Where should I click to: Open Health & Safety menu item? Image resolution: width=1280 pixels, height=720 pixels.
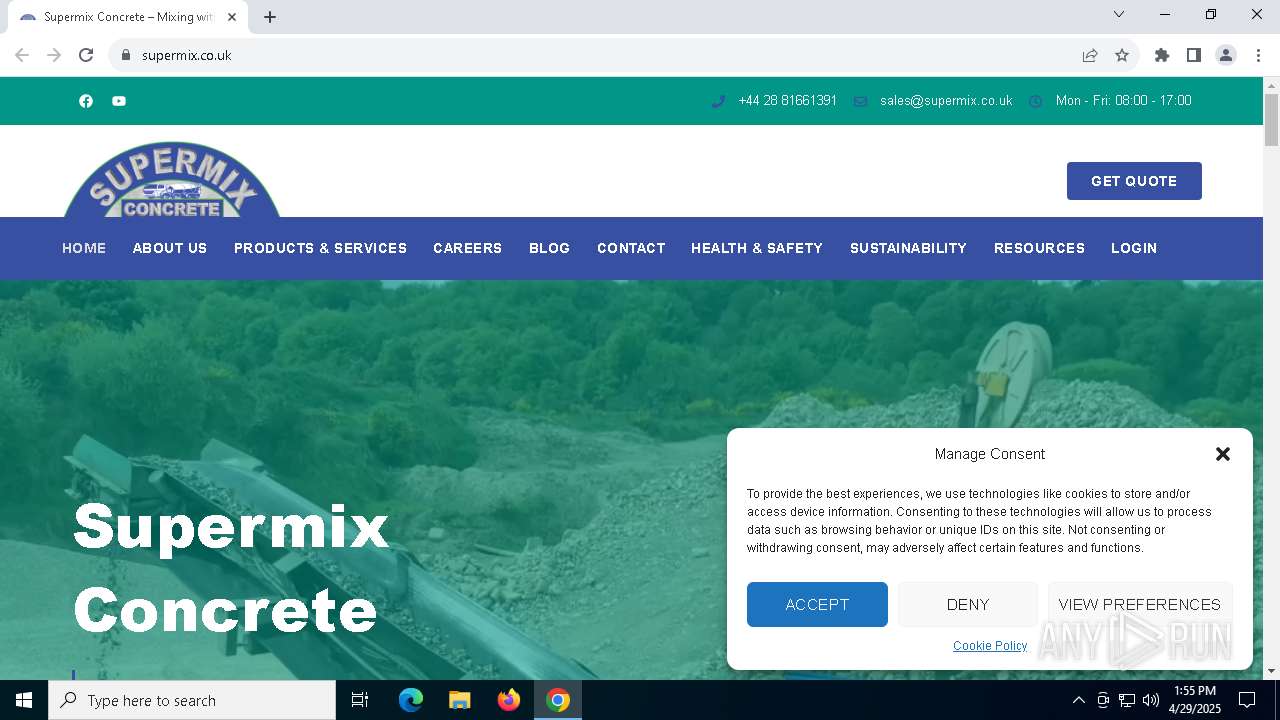757,248
